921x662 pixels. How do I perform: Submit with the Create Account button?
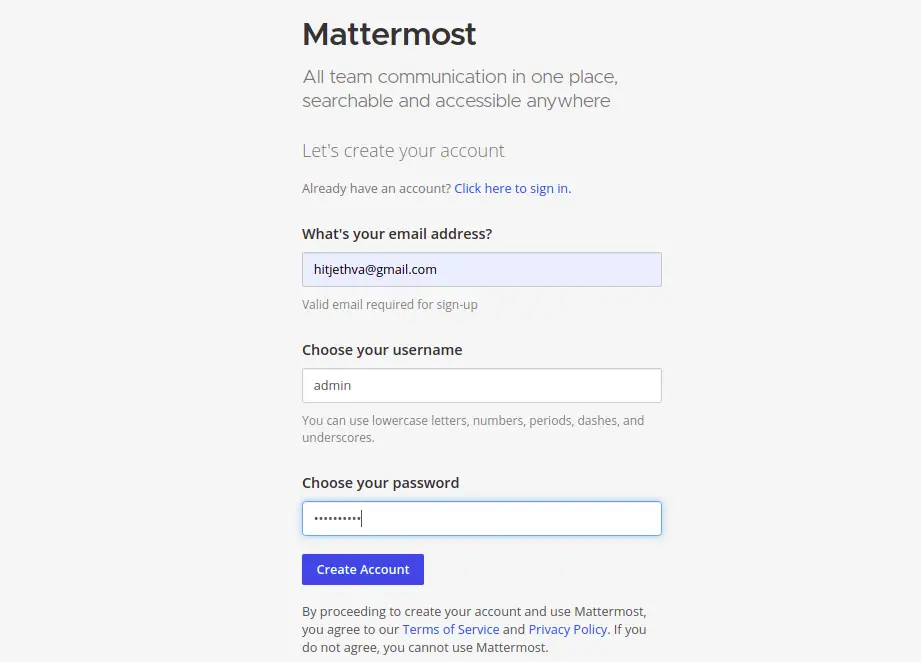[x=363, y=569]
